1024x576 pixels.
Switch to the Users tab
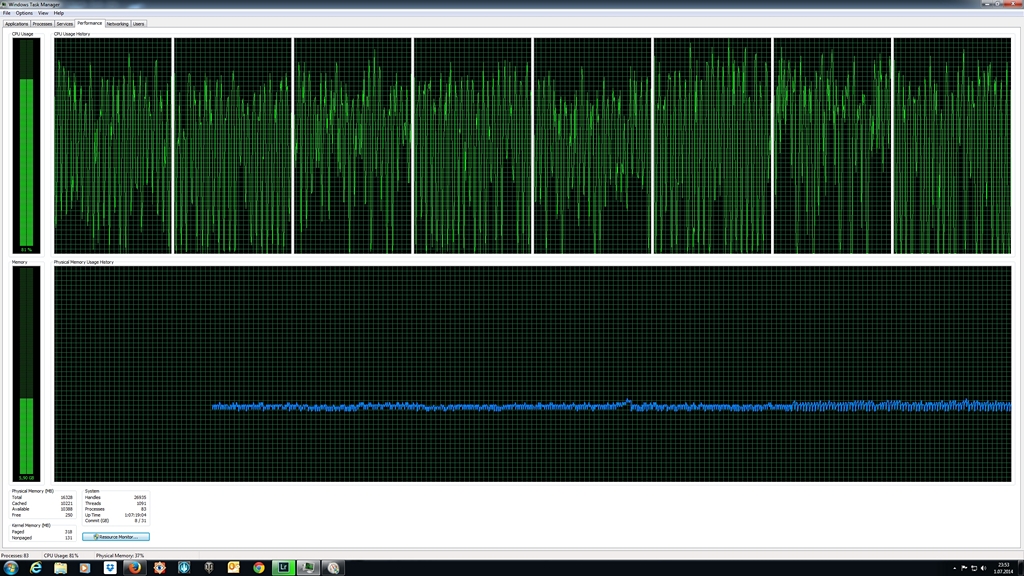(138, 24)
